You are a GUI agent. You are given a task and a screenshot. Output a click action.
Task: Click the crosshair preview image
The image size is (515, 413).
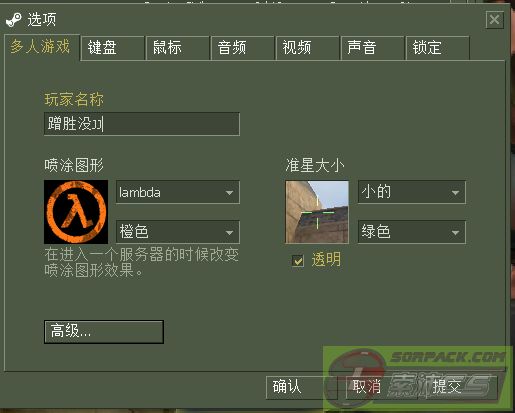tap(317, 212)
